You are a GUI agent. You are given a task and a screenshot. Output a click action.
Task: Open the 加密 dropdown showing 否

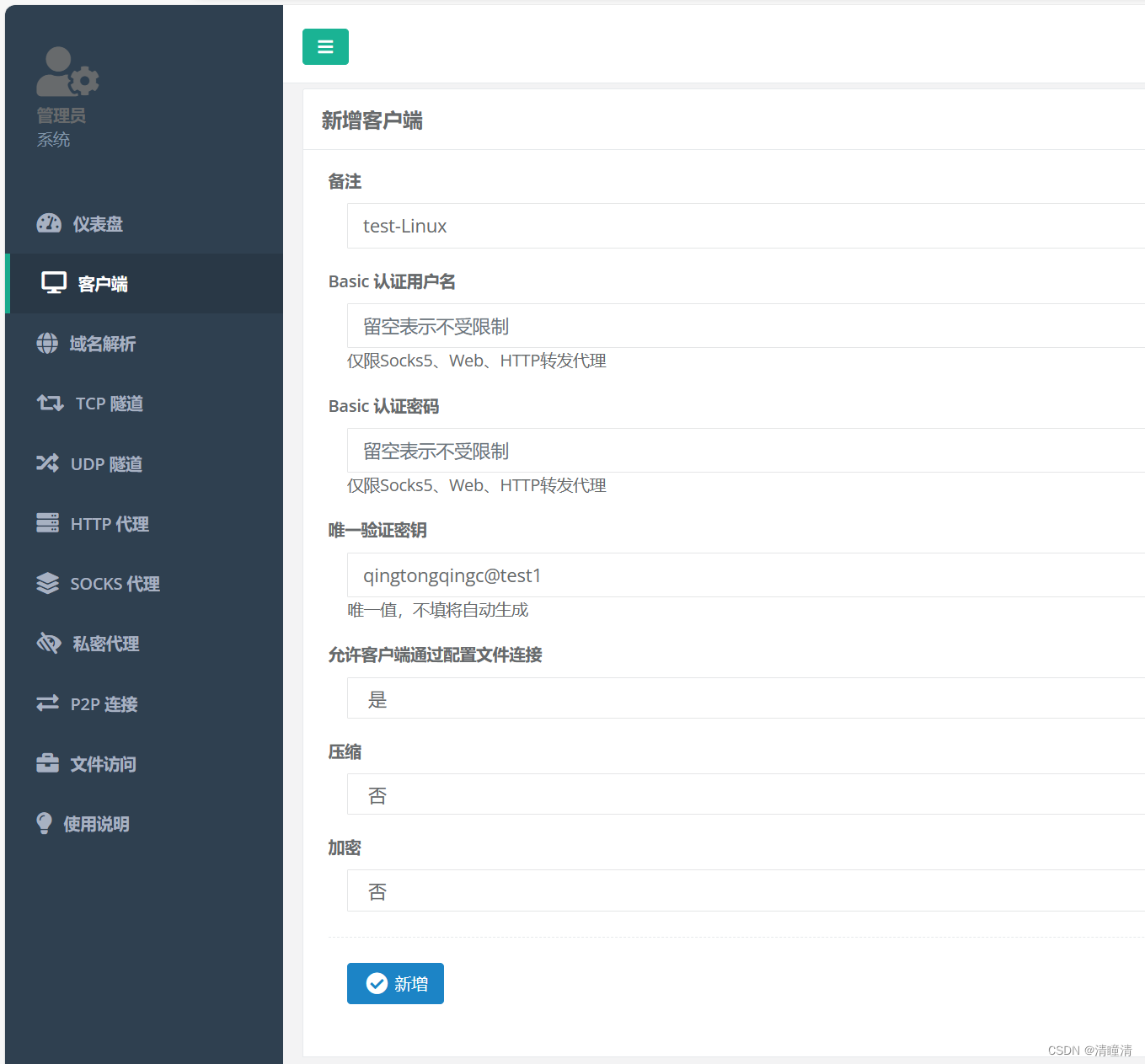click(746, 890)
